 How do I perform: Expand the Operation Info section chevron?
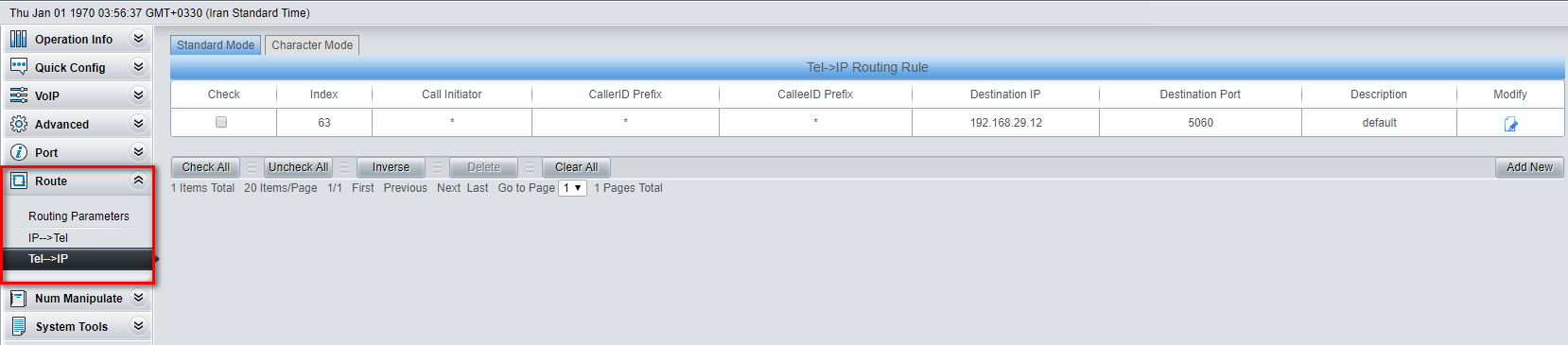coord(138,39)
